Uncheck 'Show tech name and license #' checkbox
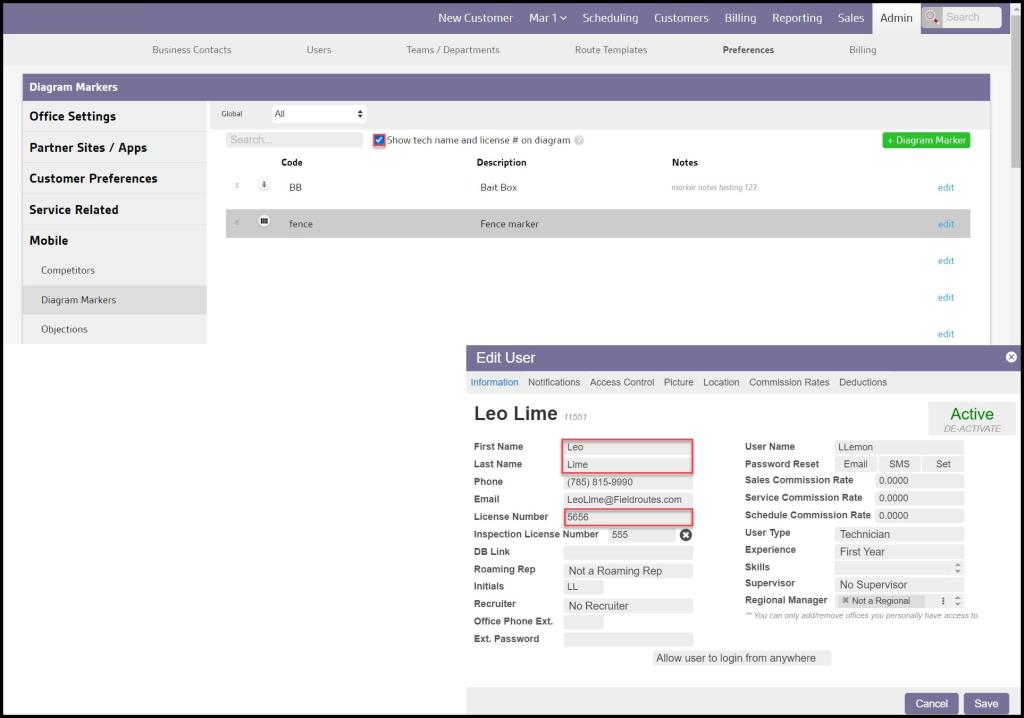The width and height of the screenshot is (1024, 718). pyautogui.click(x=379, y=141)
